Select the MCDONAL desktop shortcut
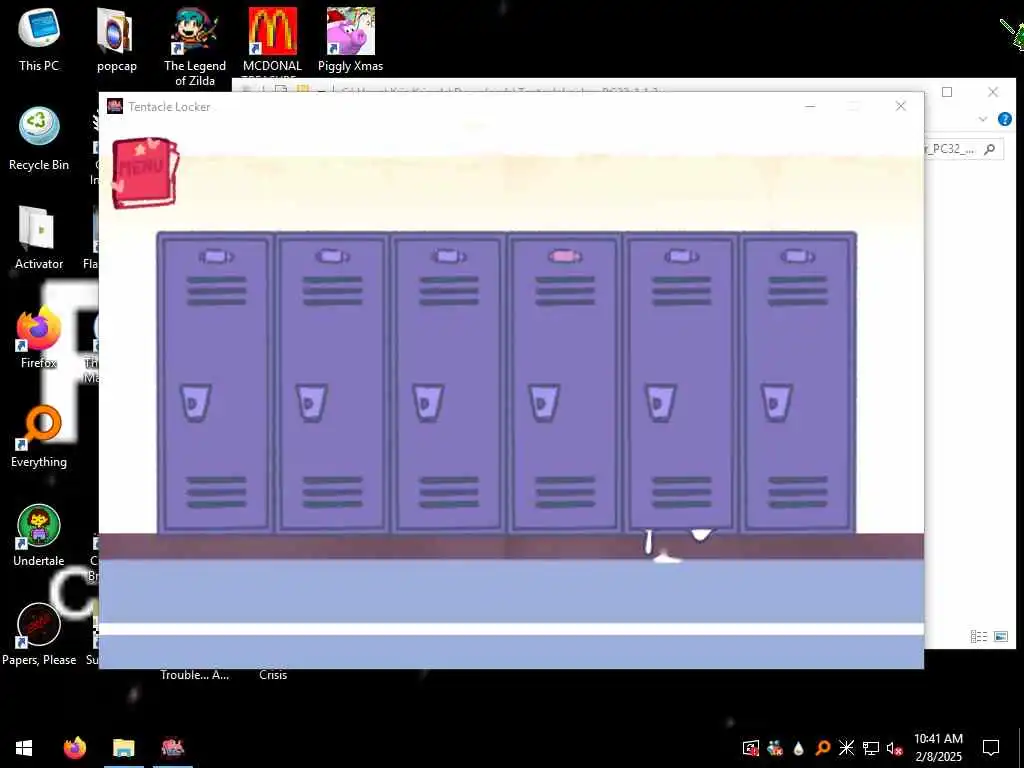The height and width of the screenshot is (768, 1024). pyautogui.click(x=272, y=40)
